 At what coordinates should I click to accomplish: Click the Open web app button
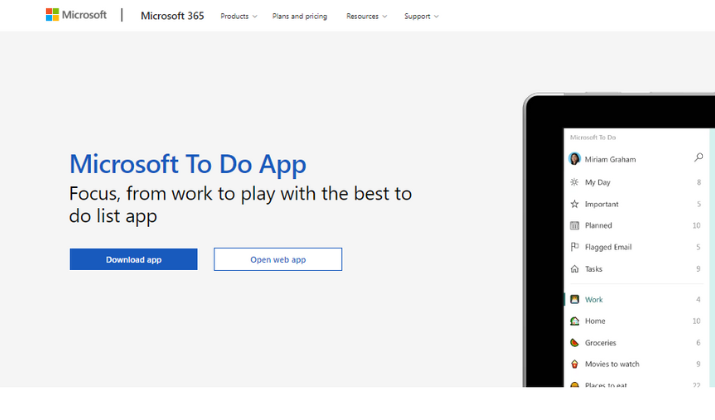[x=278, y=259]
